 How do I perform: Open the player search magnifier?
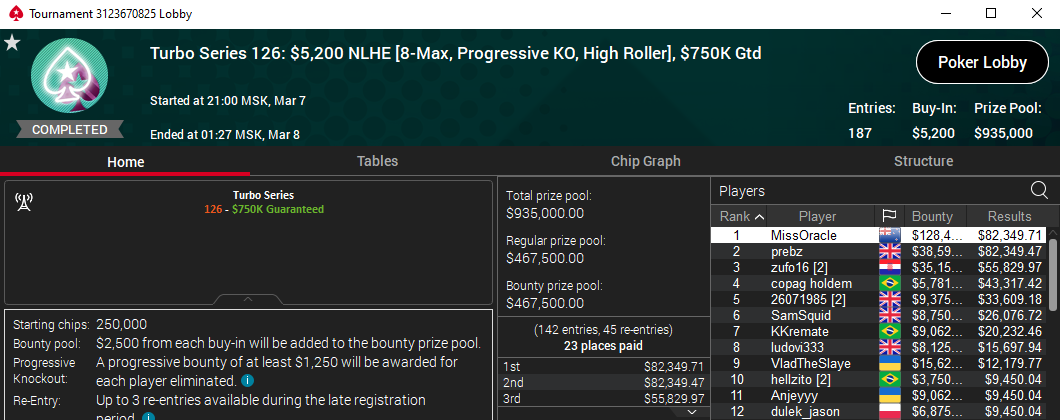(x=1039, y=190)
